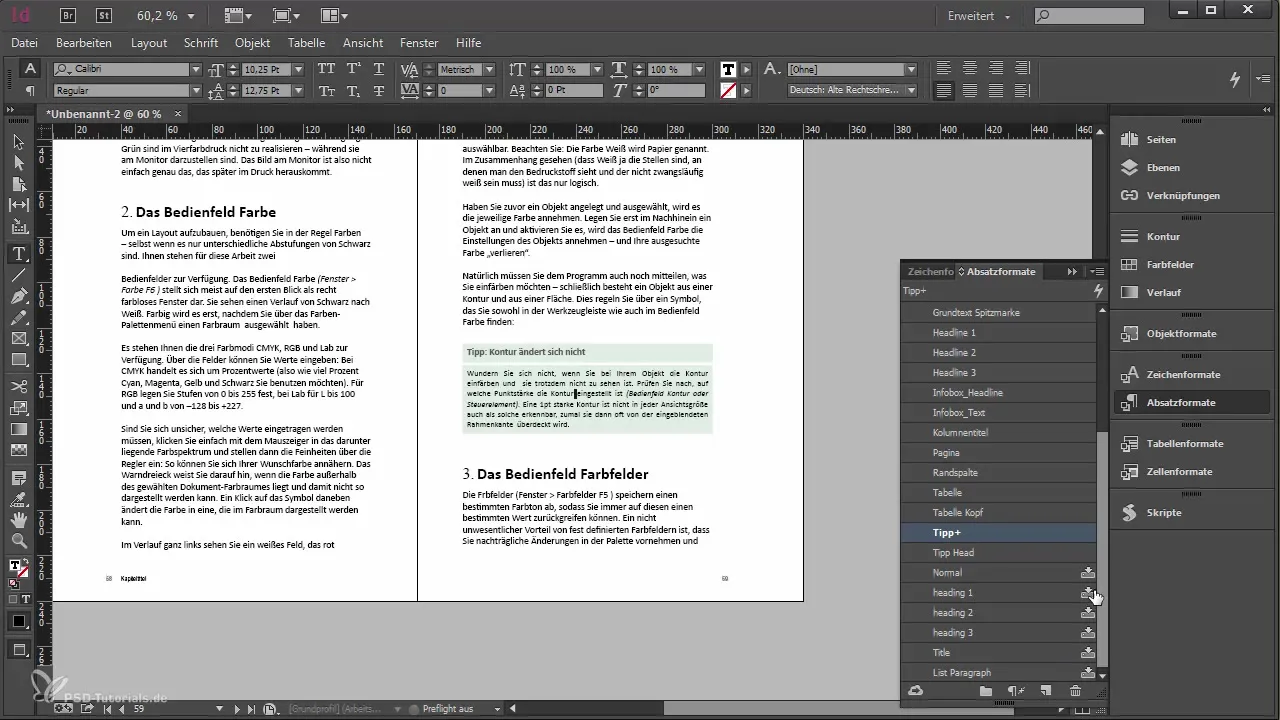The width and height of the screenshot is (1280, 720).
Task: Select the Pen tool
Action: [18, 297]
